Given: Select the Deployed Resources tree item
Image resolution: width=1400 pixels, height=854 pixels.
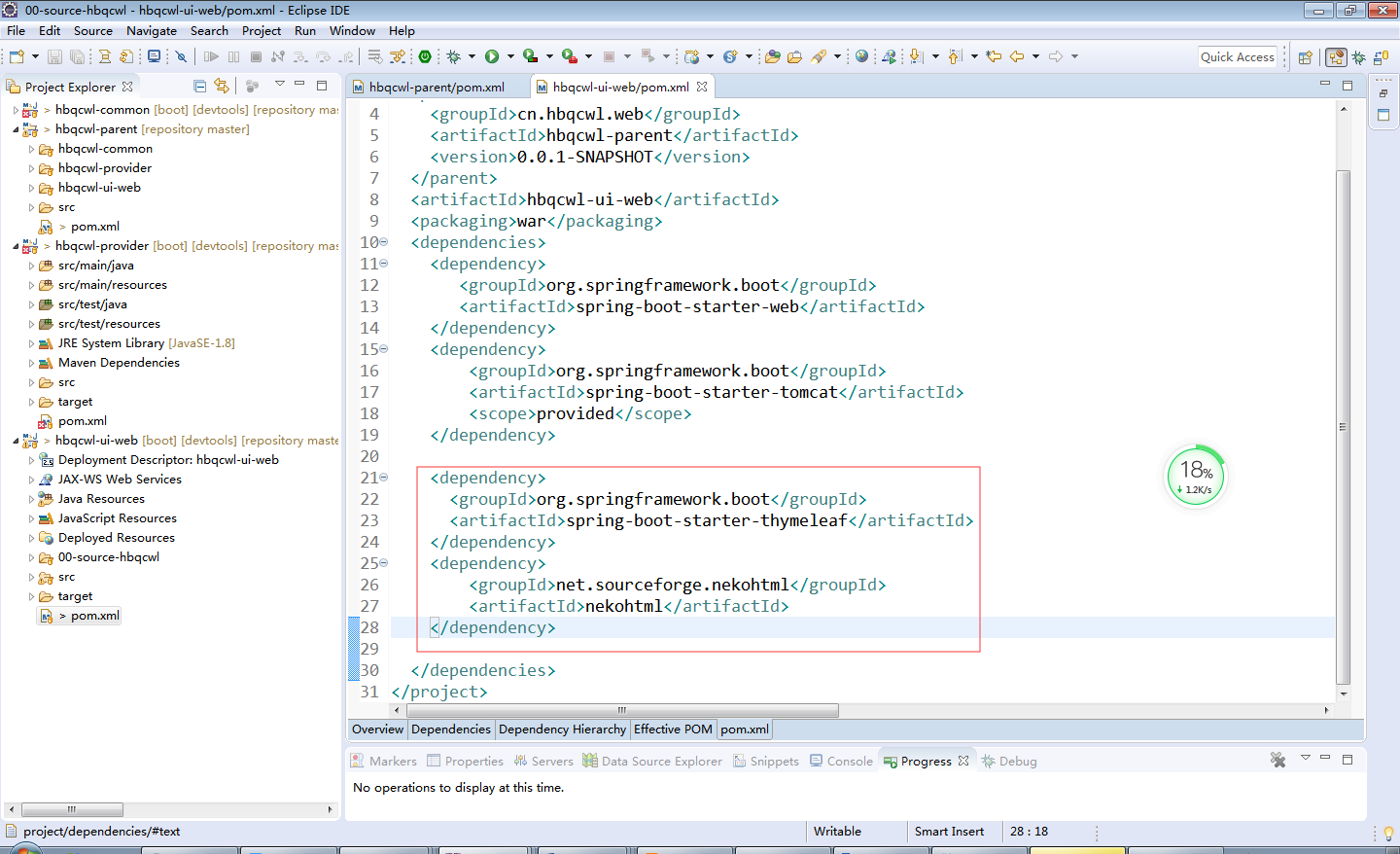Looking at the screenshot, I should 117,538.
